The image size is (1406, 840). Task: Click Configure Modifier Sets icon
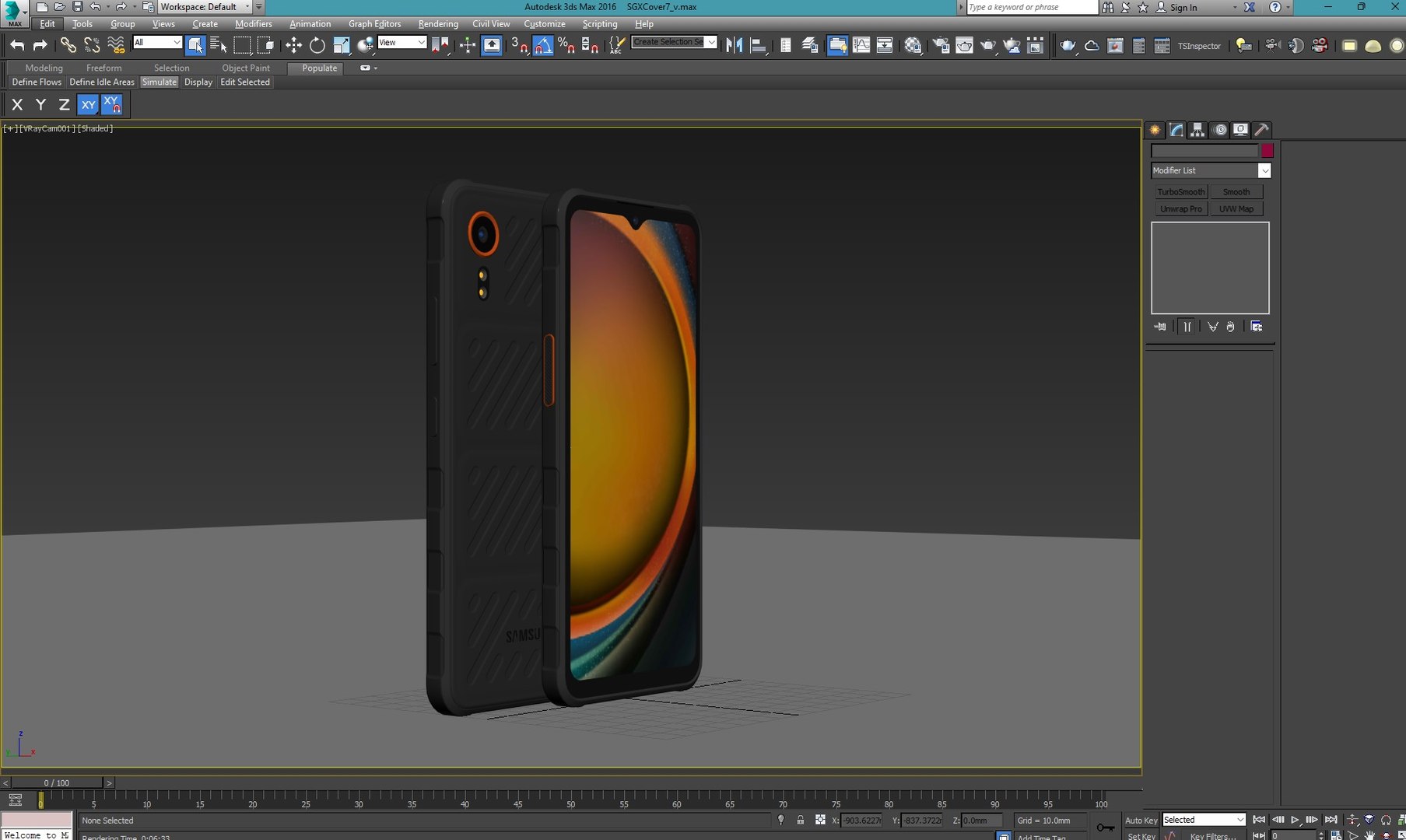coord(1257,327)
